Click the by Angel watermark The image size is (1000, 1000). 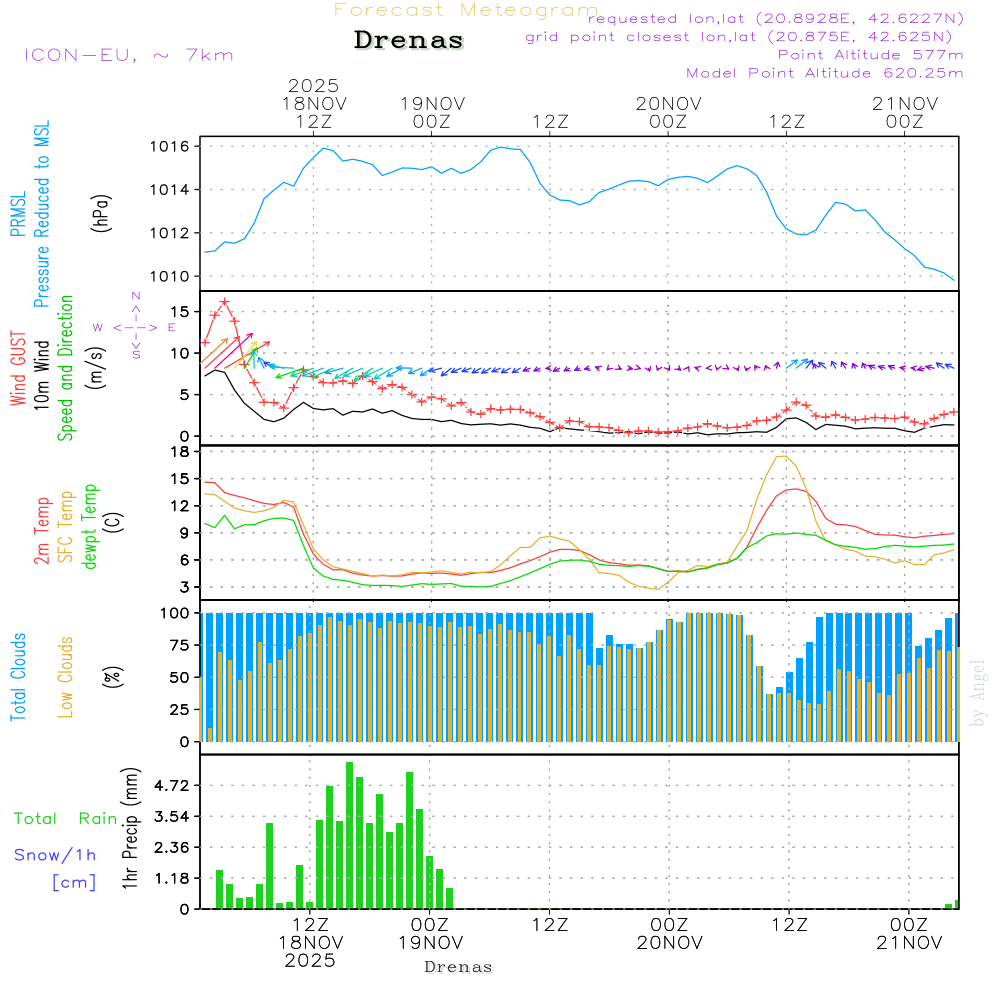click(978, 692)
